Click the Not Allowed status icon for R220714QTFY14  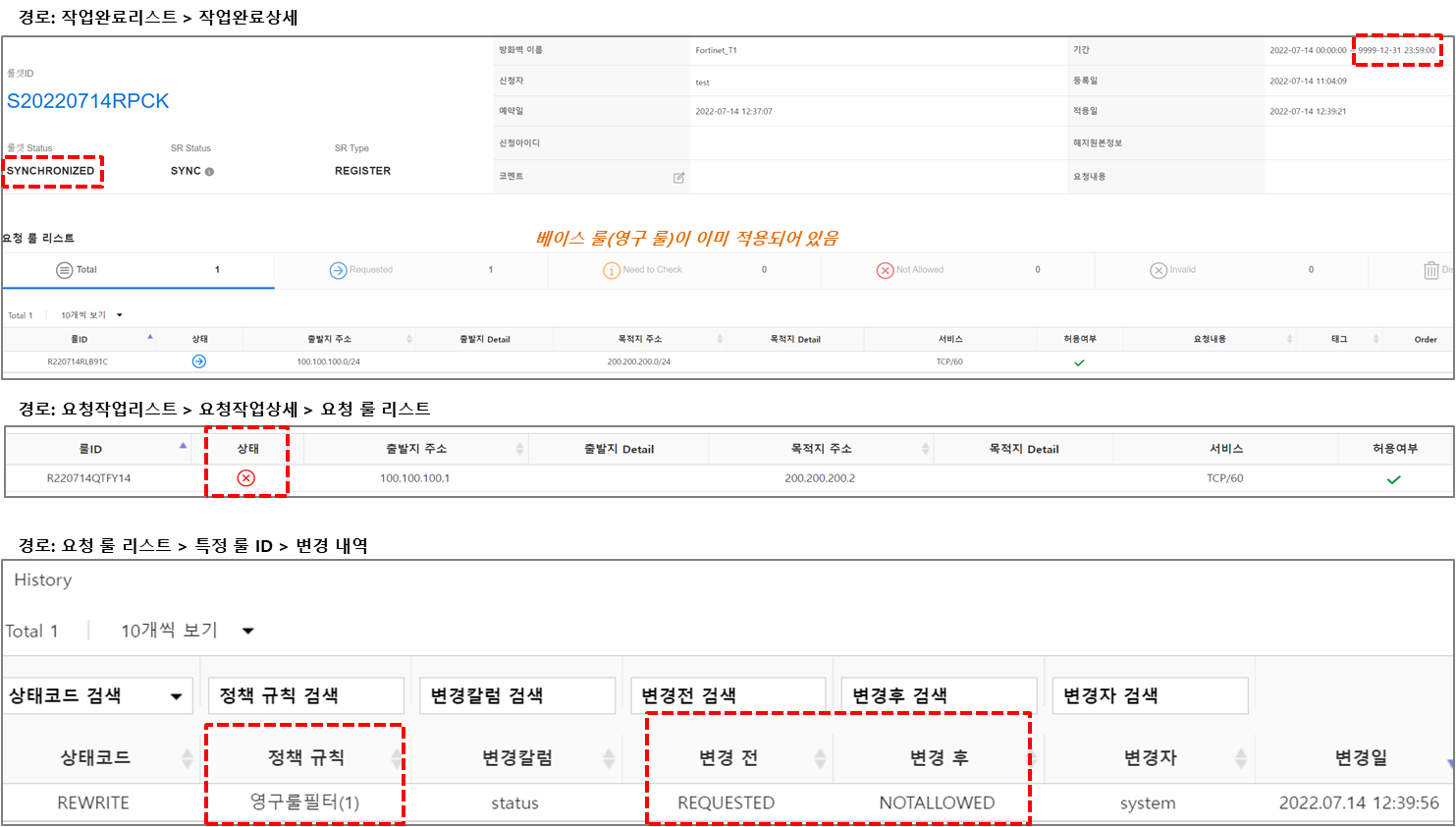pos(246,477)
